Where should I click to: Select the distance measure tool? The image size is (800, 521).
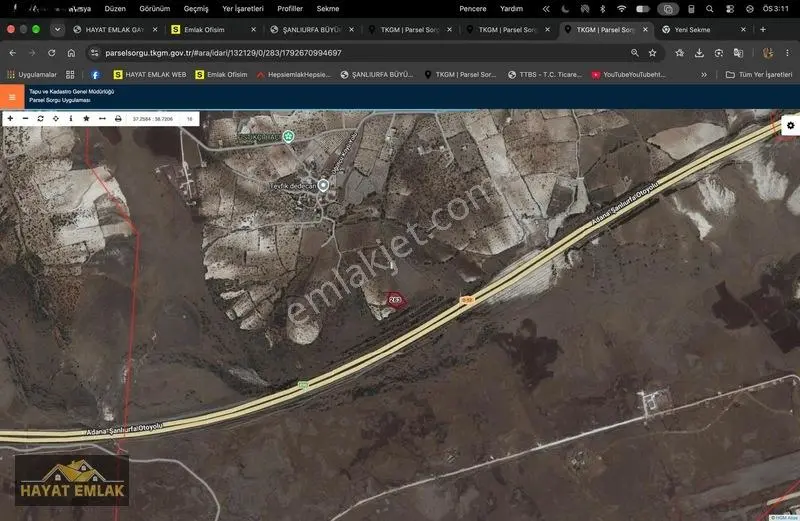(x=102, y=118)
